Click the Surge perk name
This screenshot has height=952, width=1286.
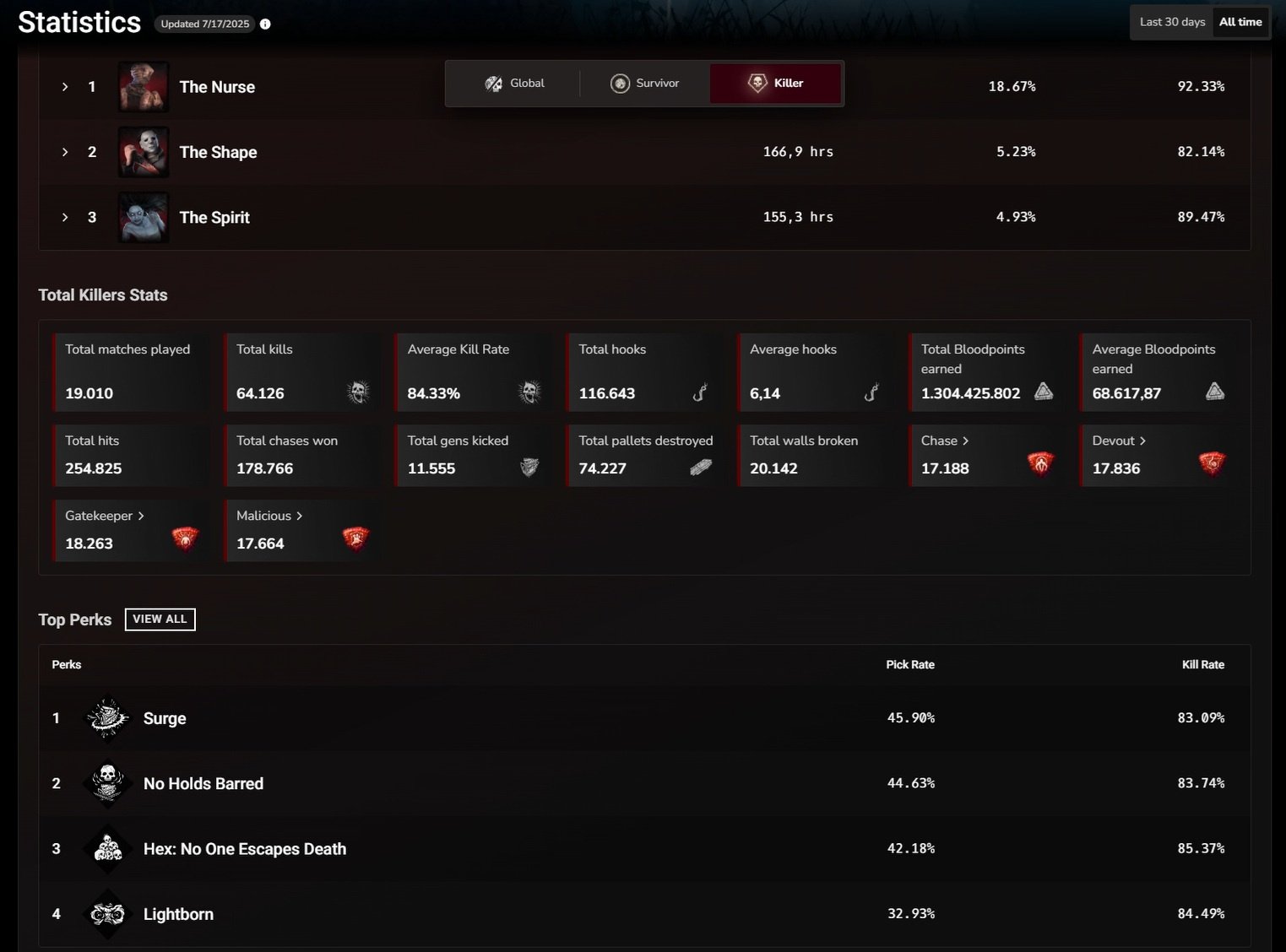tap(165, 718)
